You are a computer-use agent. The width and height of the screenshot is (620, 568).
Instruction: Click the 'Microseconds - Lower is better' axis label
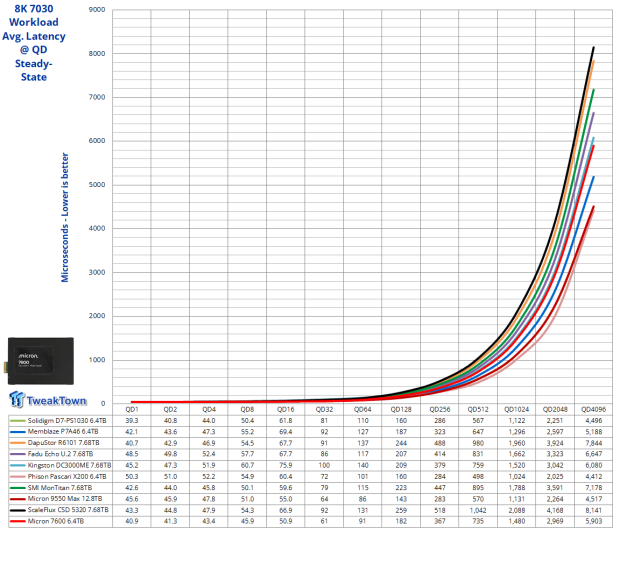tap(65, 218)
